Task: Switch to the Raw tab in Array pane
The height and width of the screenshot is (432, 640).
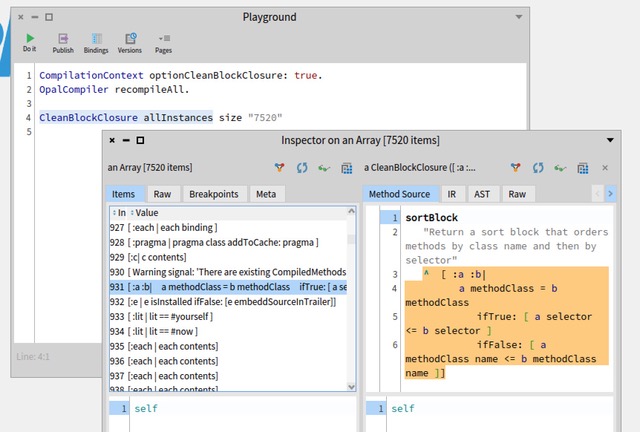Action: [x=161, y=194]
